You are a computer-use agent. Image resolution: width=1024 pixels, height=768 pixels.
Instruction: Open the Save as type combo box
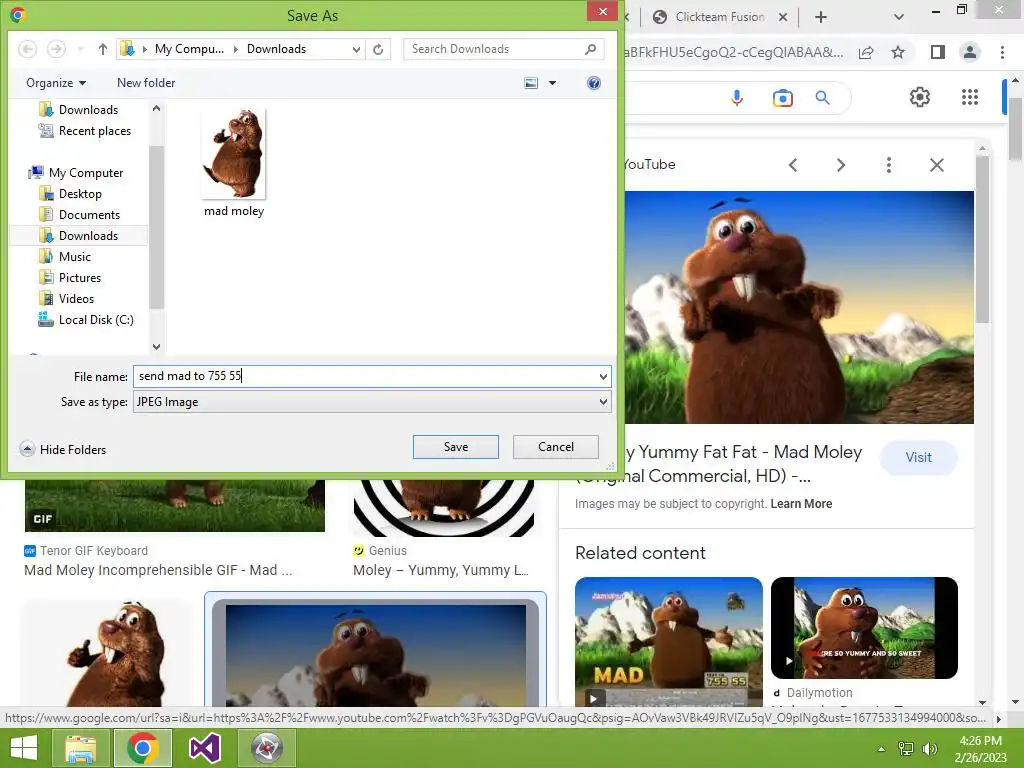click(372, 402)
